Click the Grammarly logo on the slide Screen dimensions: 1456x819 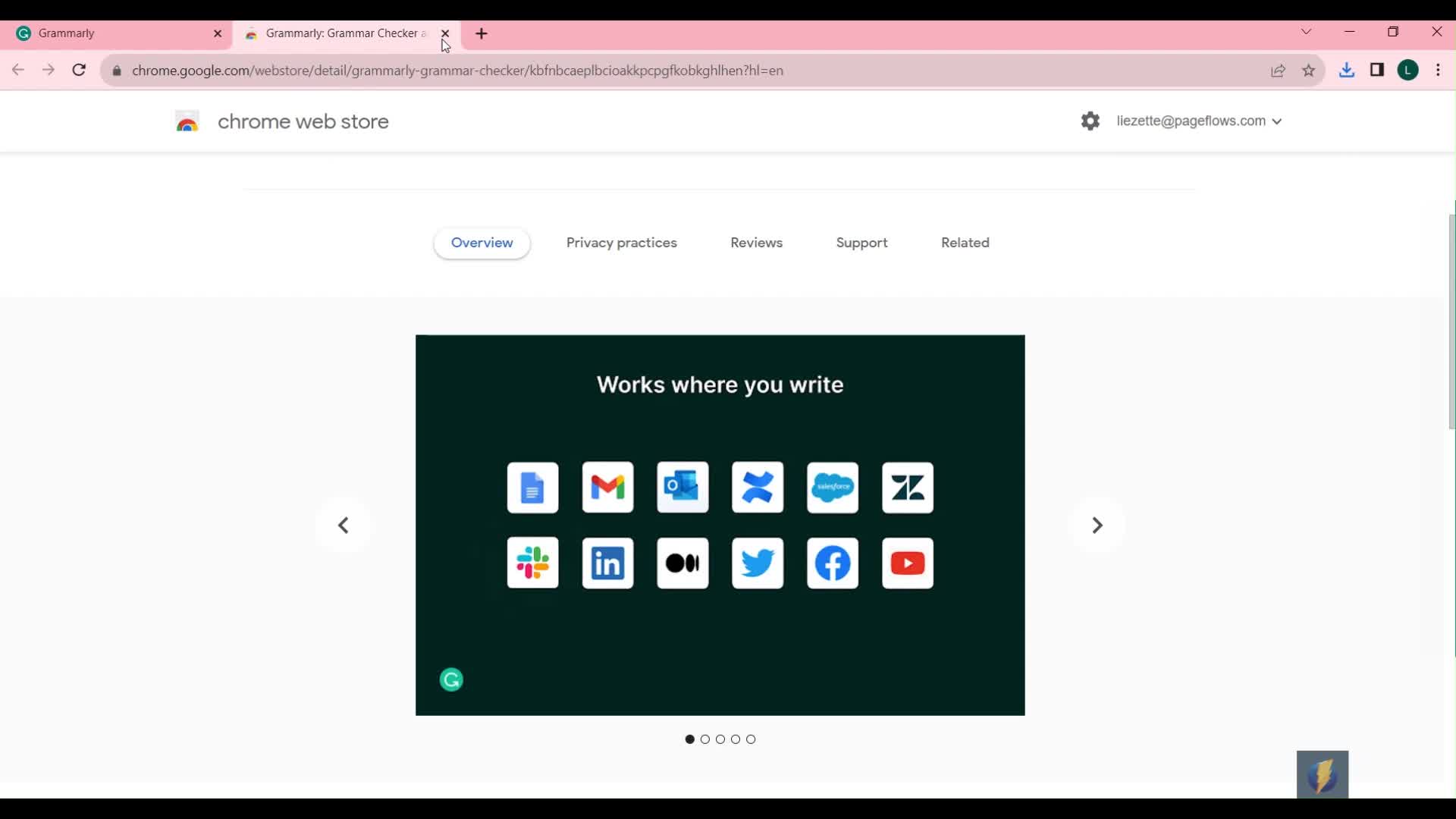tap(451, 679)
